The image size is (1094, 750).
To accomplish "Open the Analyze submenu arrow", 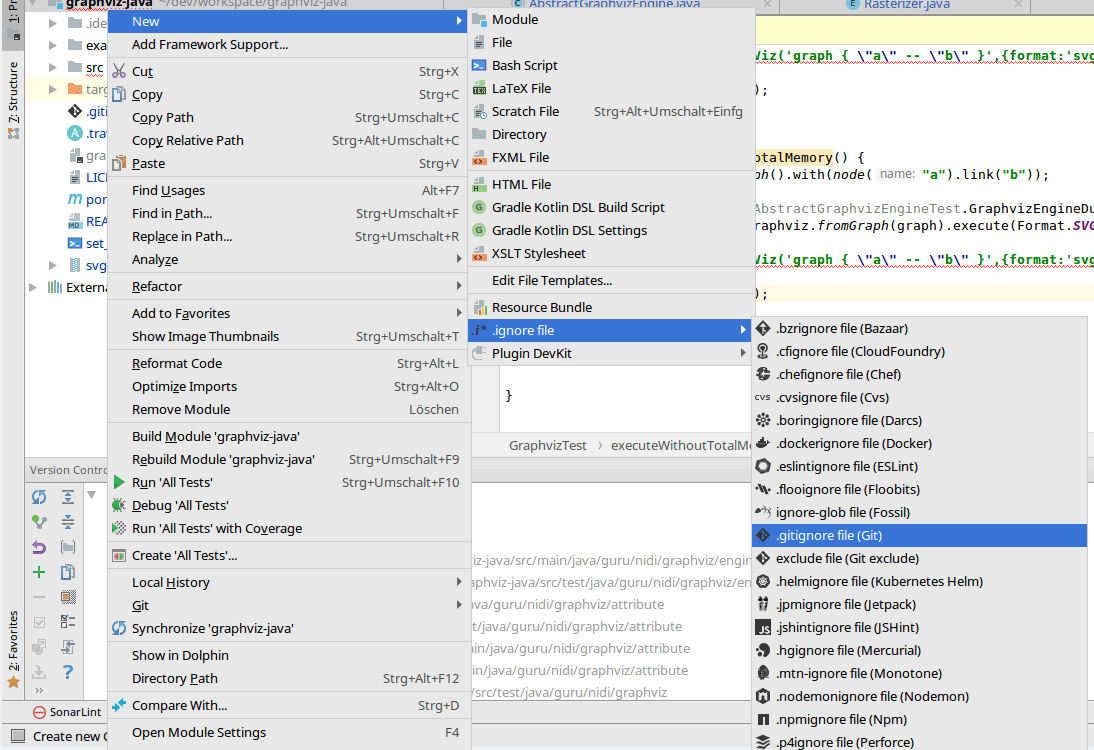I will coord(458,259).
